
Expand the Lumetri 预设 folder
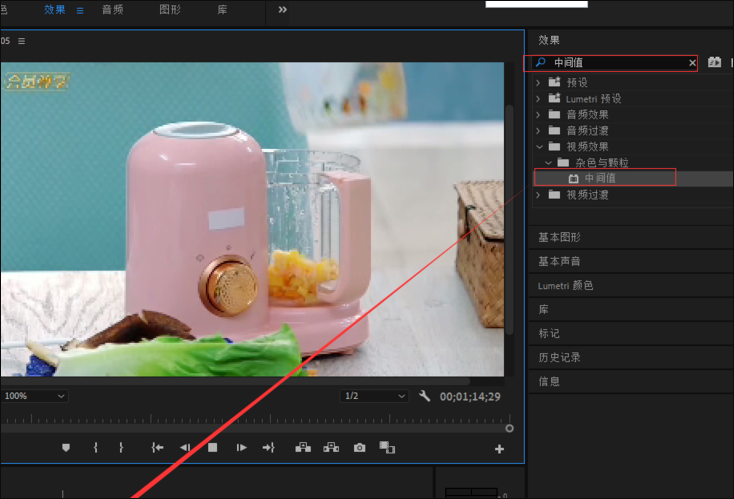[x=539, y=98]
